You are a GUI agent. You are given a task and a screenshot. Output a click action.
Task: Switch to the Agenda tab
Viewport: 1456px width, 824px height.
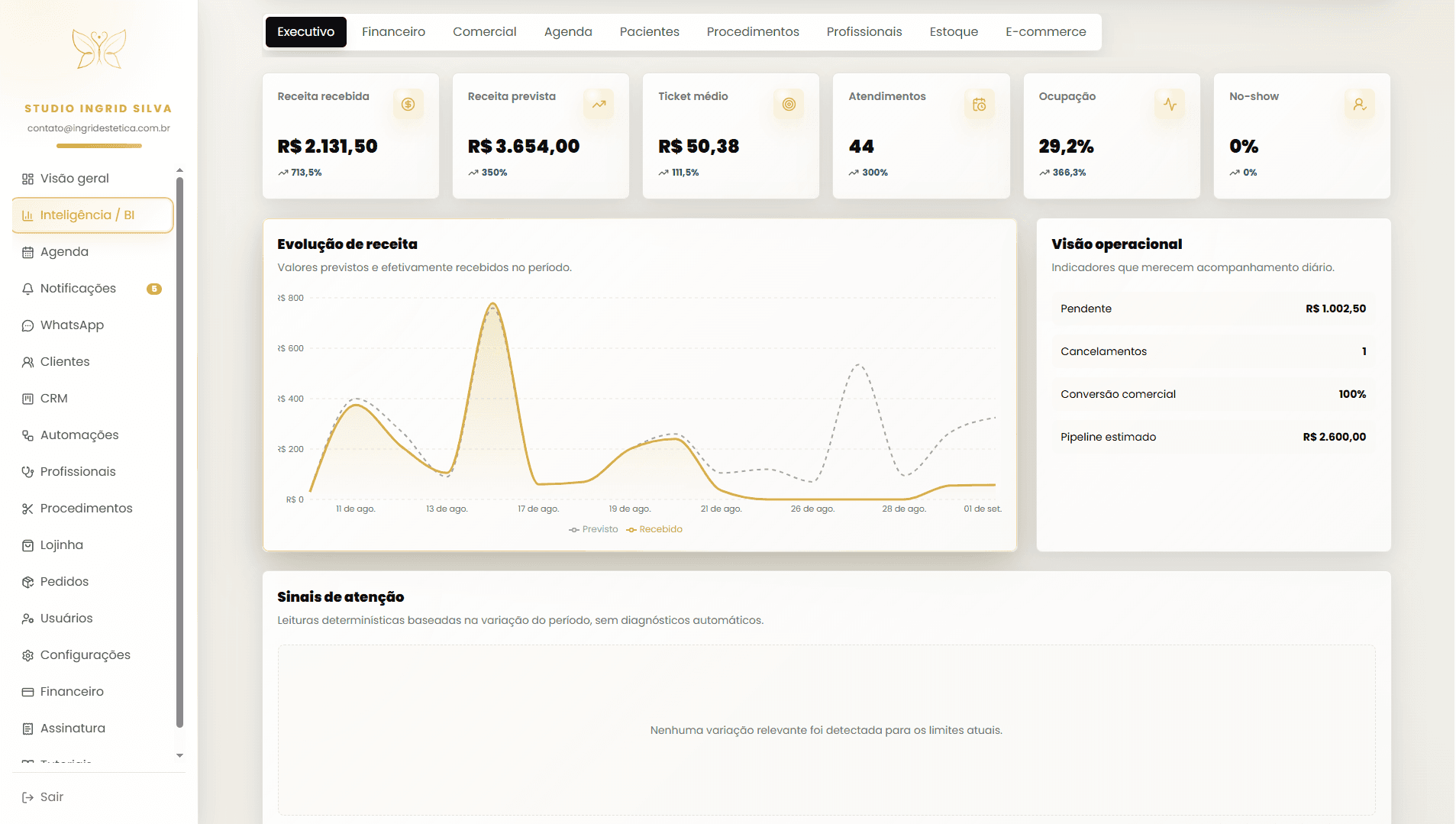pyautogui.click(x=568, y=32)
